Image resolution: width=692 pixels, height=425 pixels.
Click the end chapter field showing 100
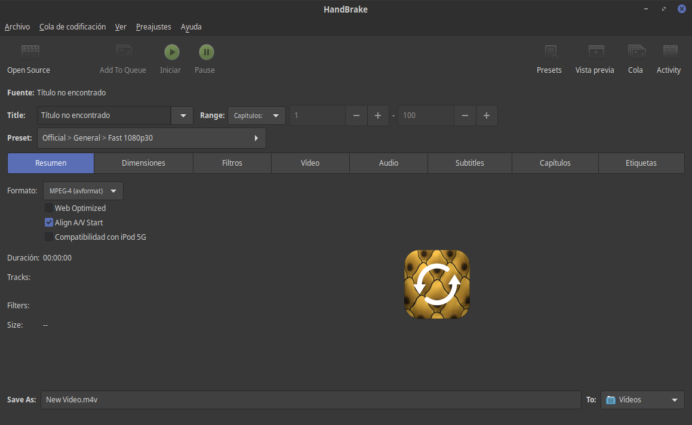[426, 116]
